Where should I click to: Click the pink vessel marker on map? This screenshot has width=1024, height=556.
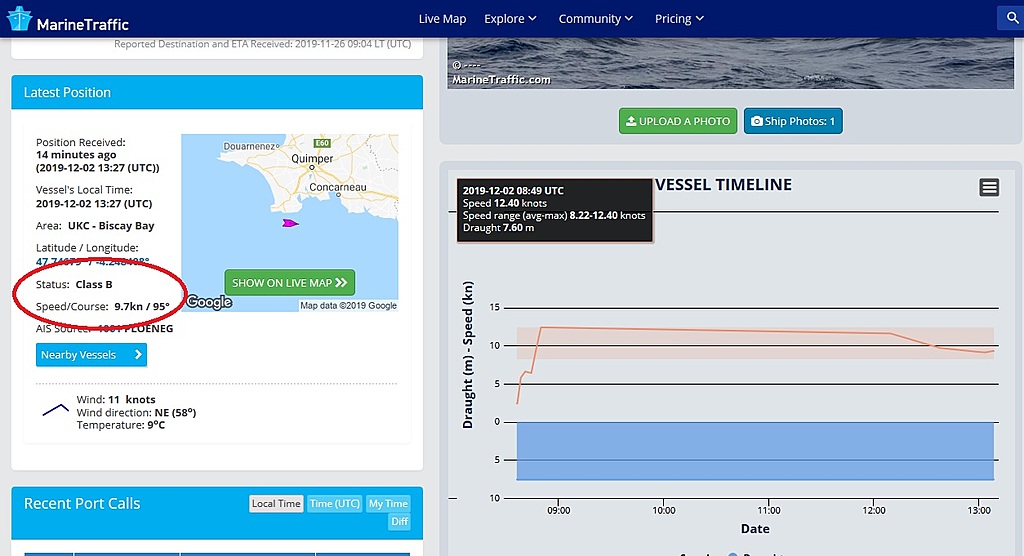click(290, 223)
